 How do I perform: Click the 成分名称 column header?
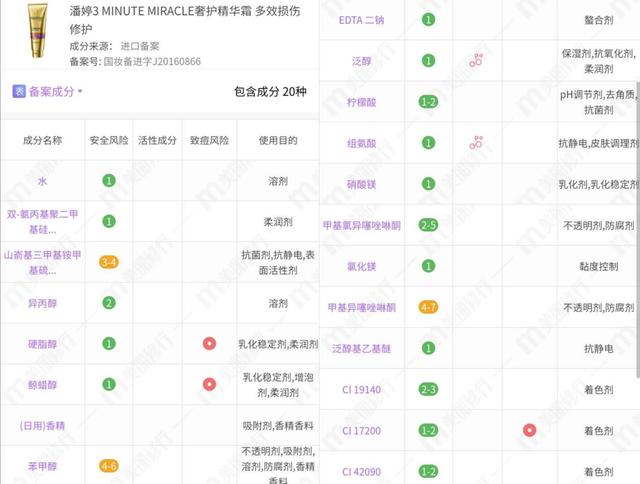(x=42, y=140)
